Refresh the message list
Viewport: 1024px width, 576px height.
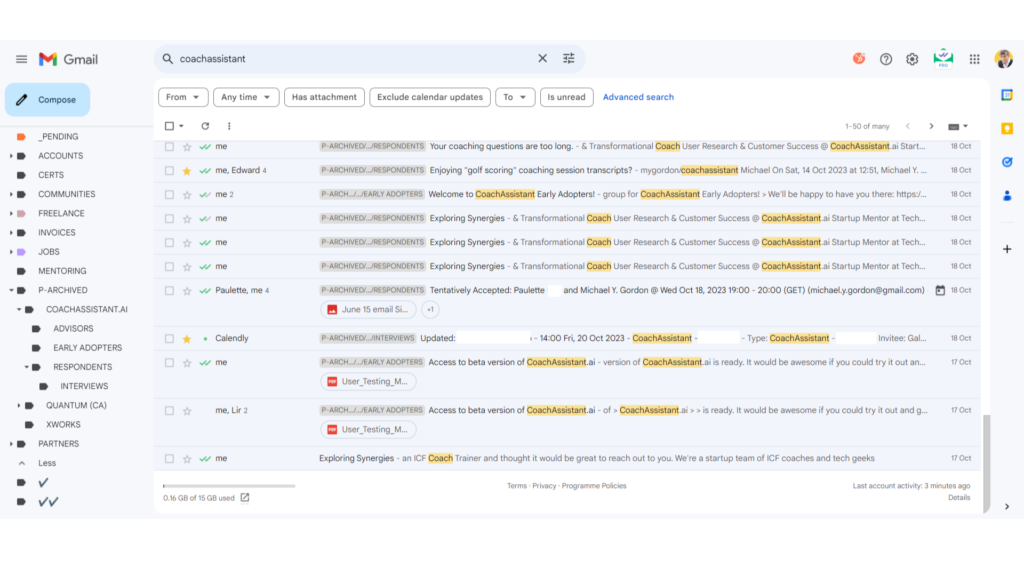tap(205, 126)
